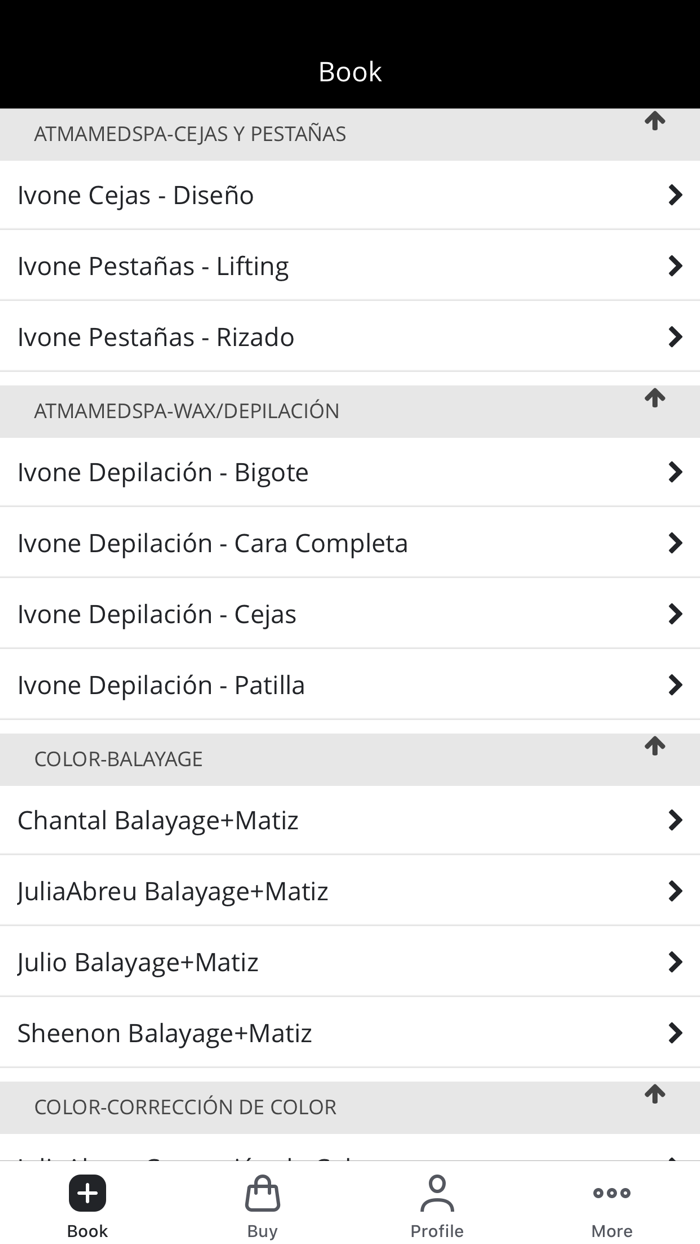The image size is (700, 1244).
Task: Choose Ivone Depilación - Cara Completa
Action: 213,543
